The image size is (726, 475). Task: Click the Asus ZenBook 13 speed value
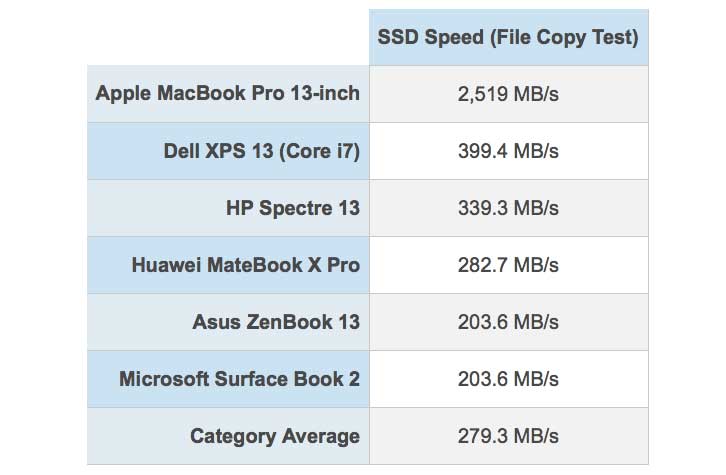[508, 322]
